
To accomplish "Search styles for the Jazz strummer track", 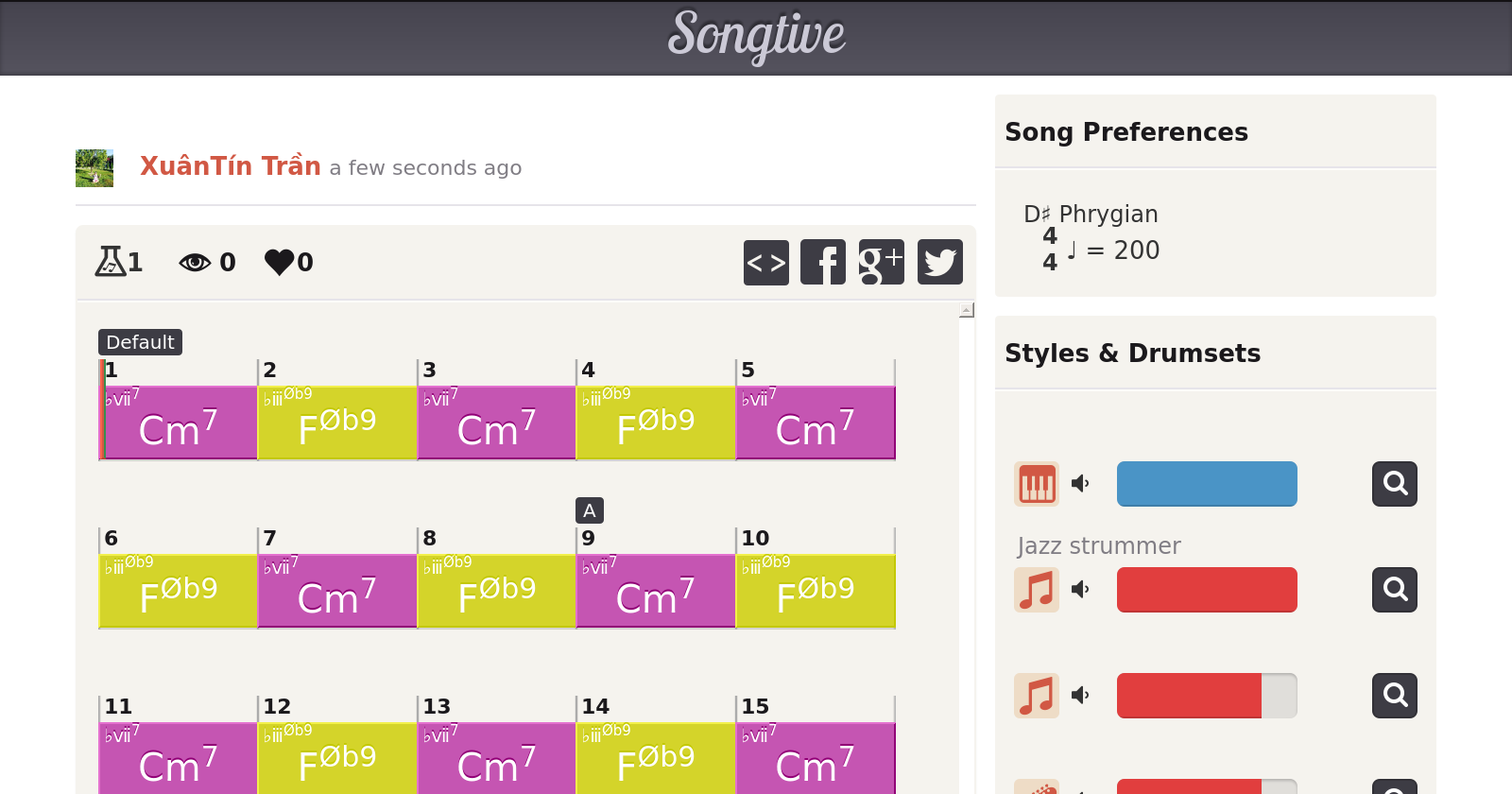I will 1394,590.
